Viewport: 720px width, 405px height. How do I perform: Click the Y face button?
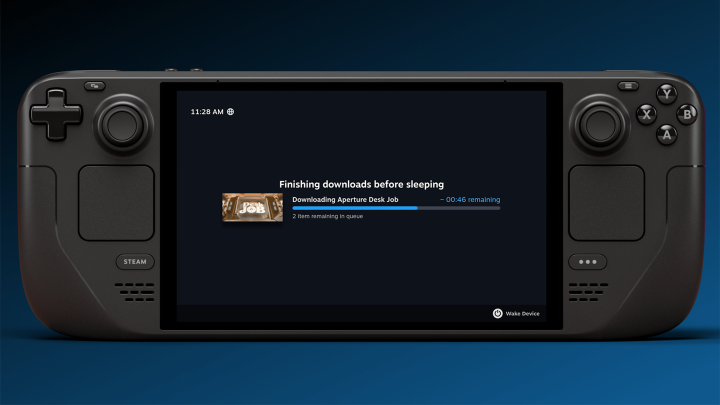[x=666, y=94]
